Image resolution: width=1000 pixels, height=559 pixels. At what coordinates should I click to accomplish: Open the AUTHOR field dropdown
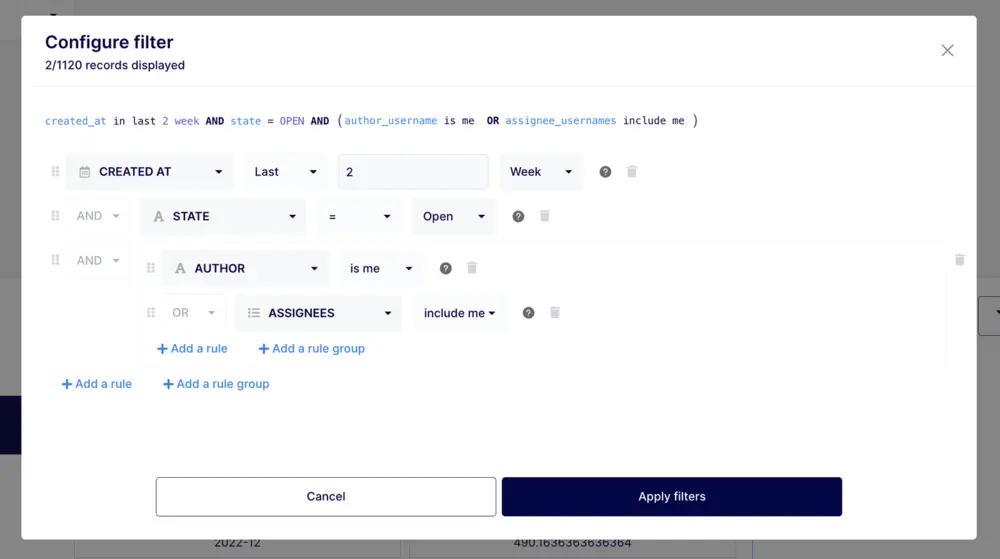tap(245, 268)
